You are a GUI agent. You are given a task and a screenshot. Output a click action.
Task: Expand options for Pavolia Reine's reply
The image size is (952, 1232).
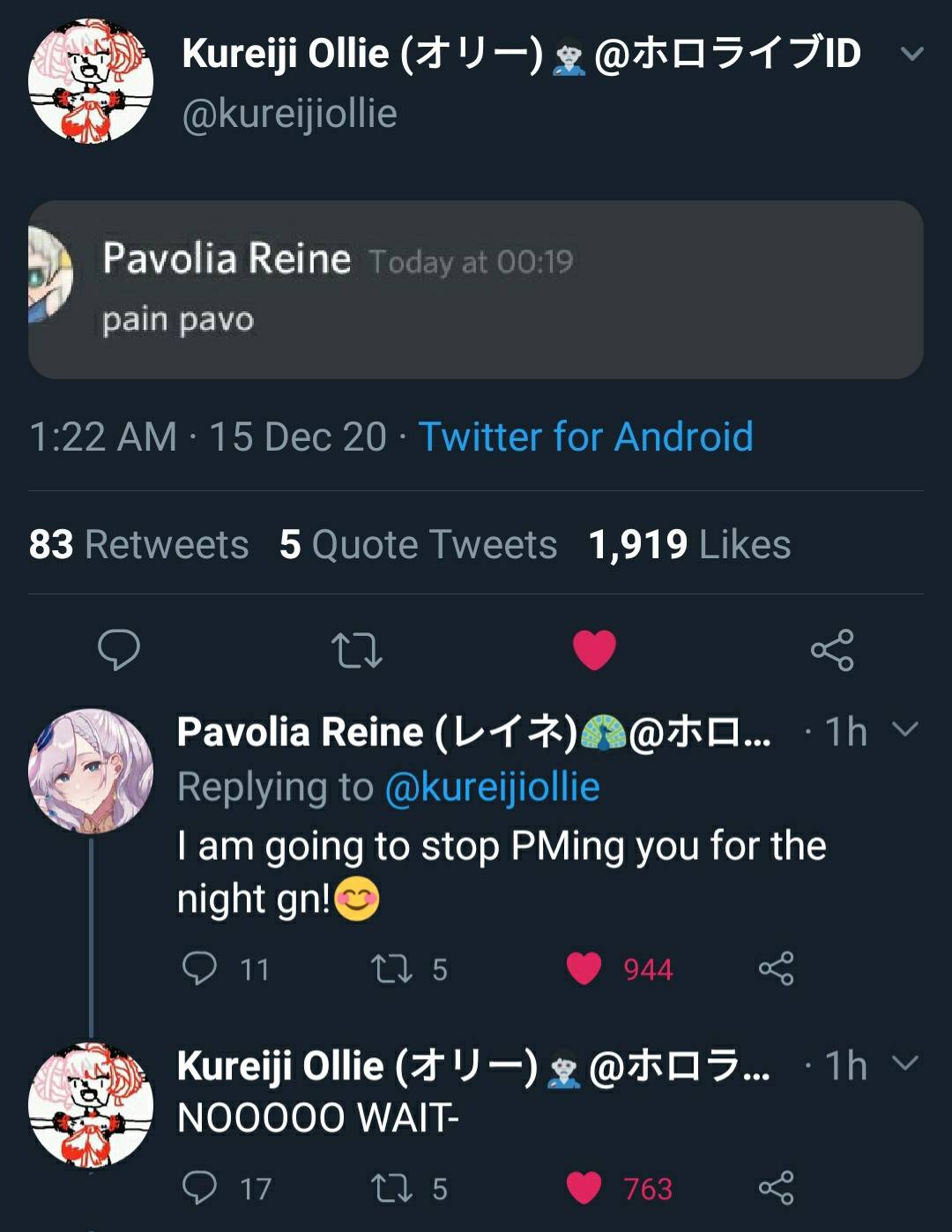pos(905,729)
